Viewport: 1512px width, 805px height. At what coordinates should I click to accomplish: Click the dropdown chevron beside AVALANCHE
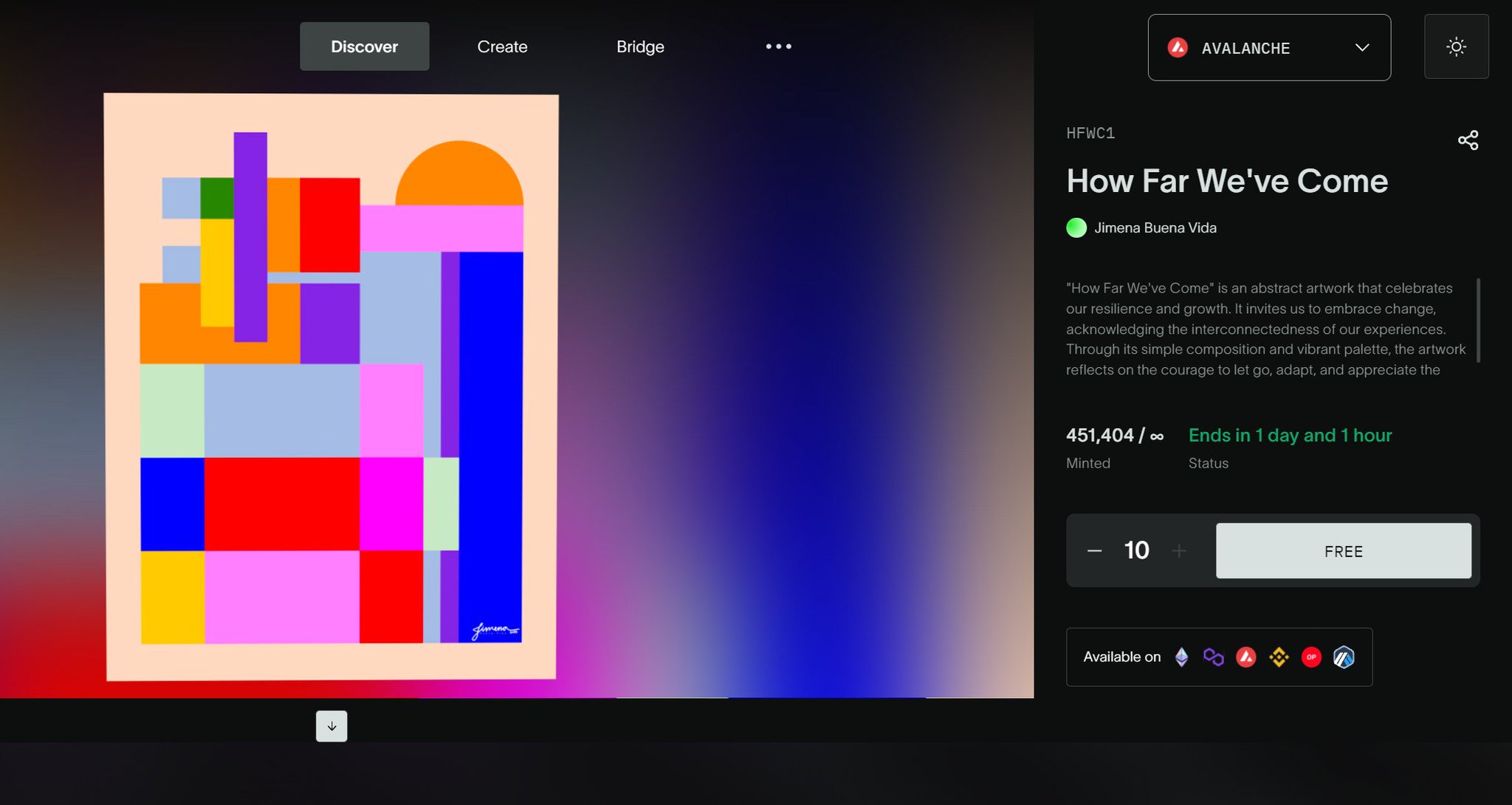pyautogui.click(x=1362, y=48)
